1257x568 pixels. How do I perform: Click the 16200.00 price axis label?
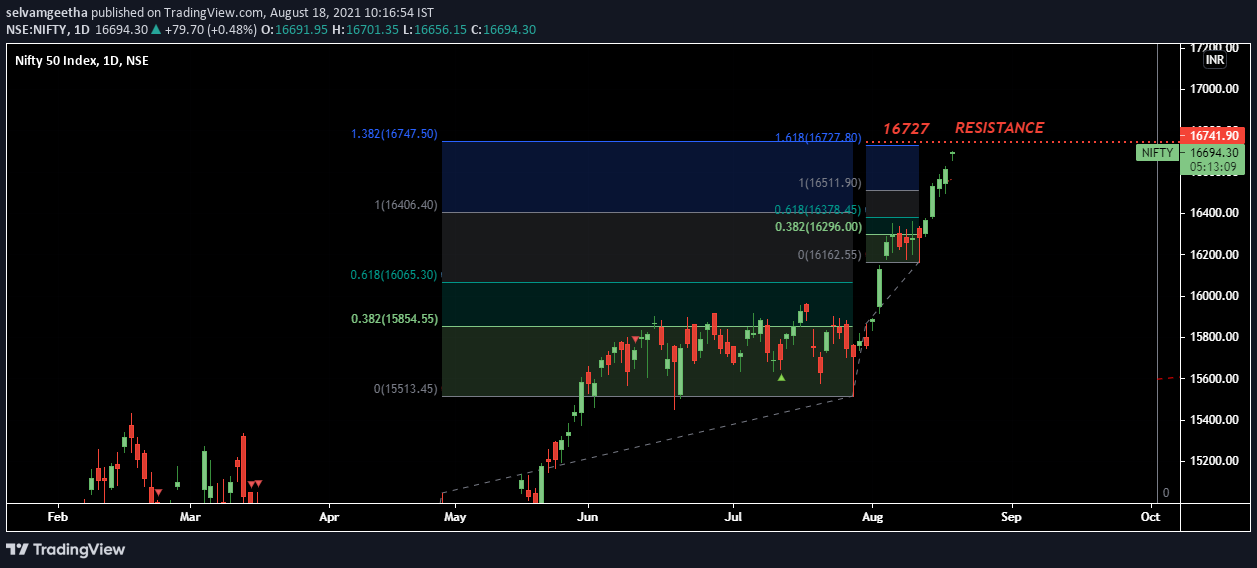click(1213, 255)
